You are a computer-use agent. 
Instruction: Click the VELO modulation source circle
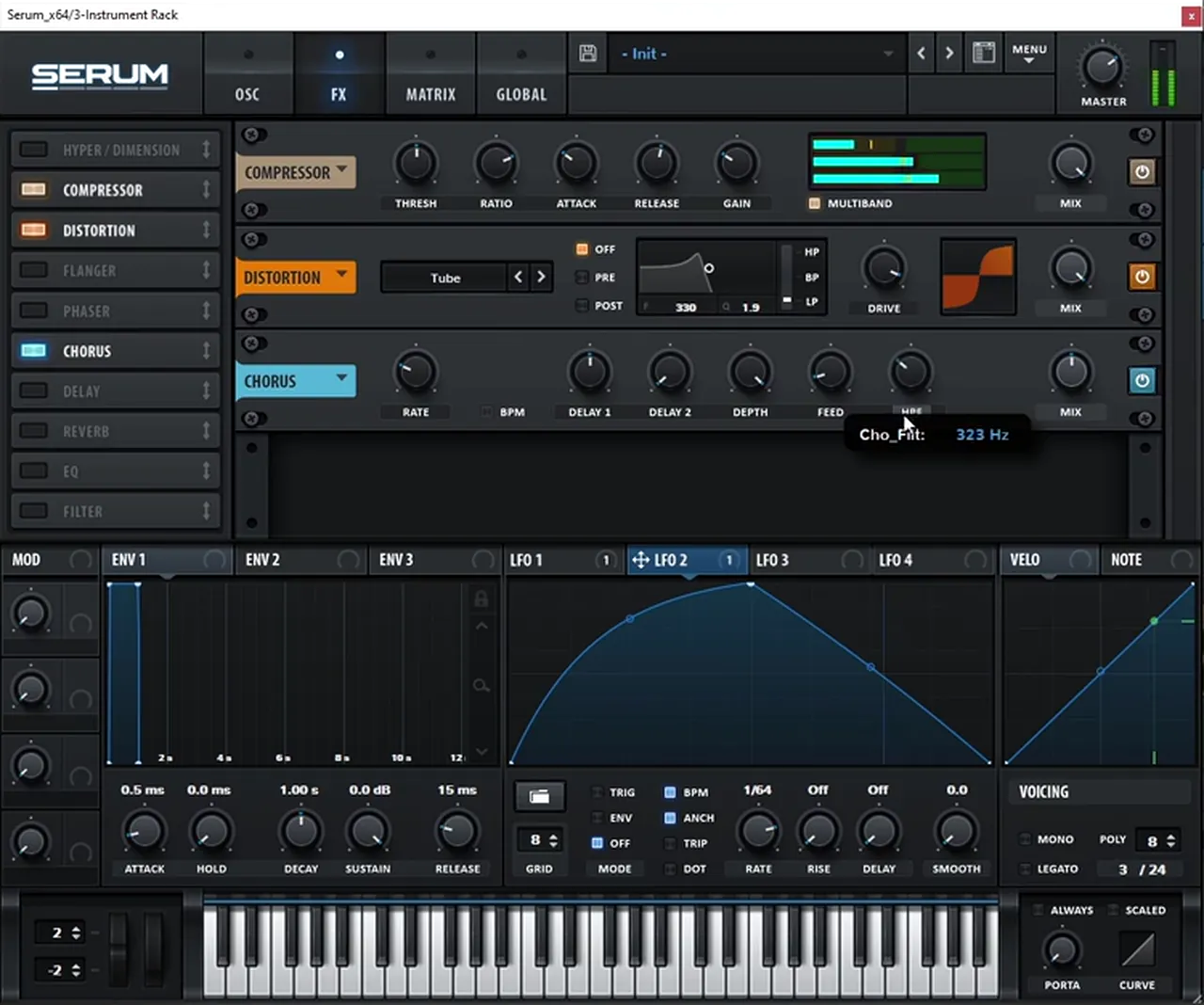[1081, 560]
